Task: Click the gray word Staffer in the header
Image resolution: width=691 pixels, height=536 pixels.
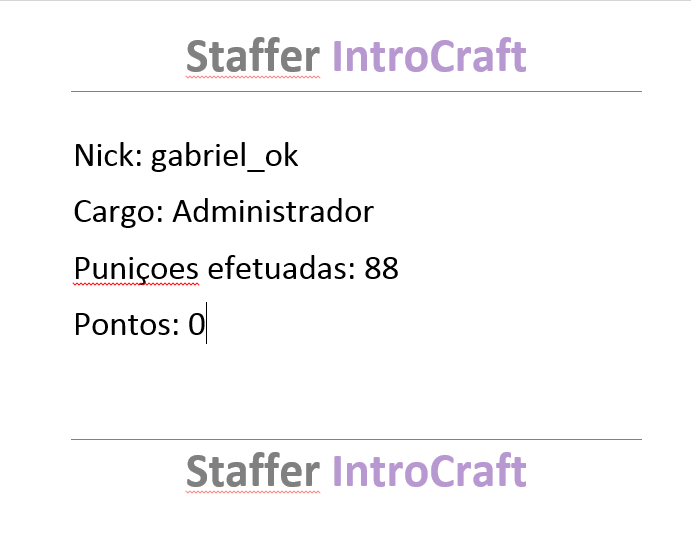Action: click(x=253, y=56)
